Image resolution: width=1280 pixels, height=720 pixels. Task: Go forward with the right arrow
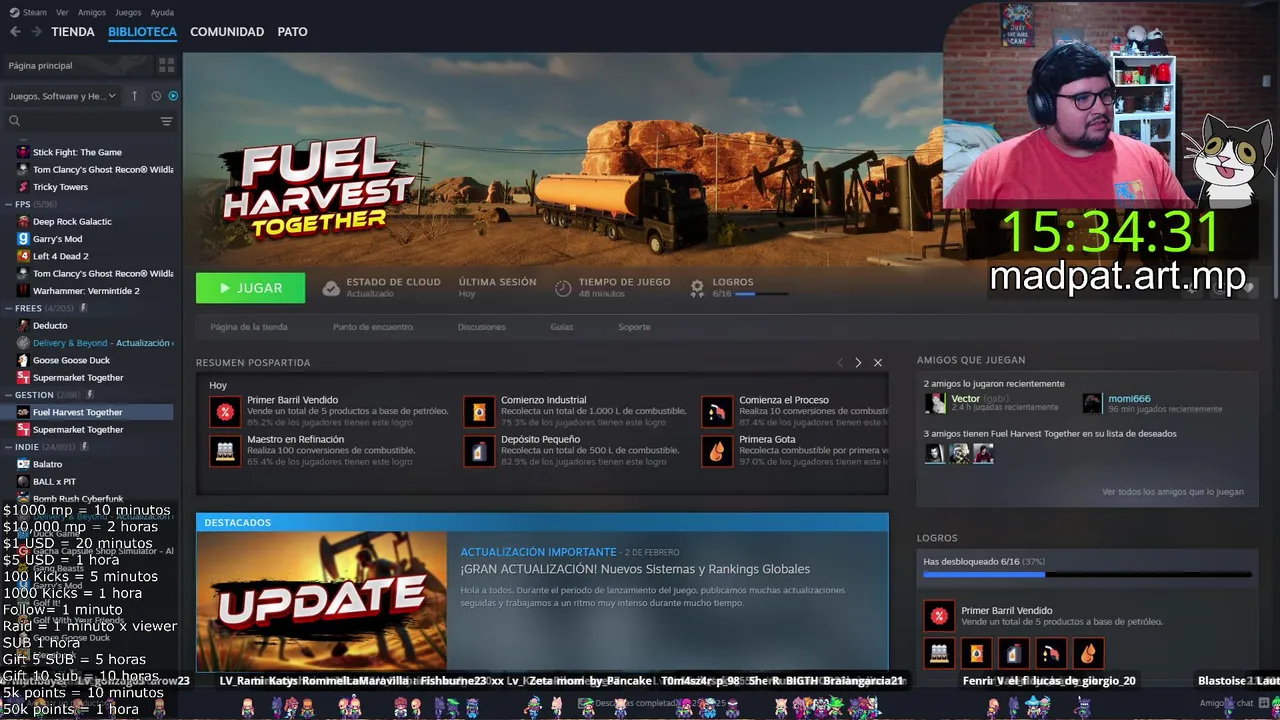36,32
